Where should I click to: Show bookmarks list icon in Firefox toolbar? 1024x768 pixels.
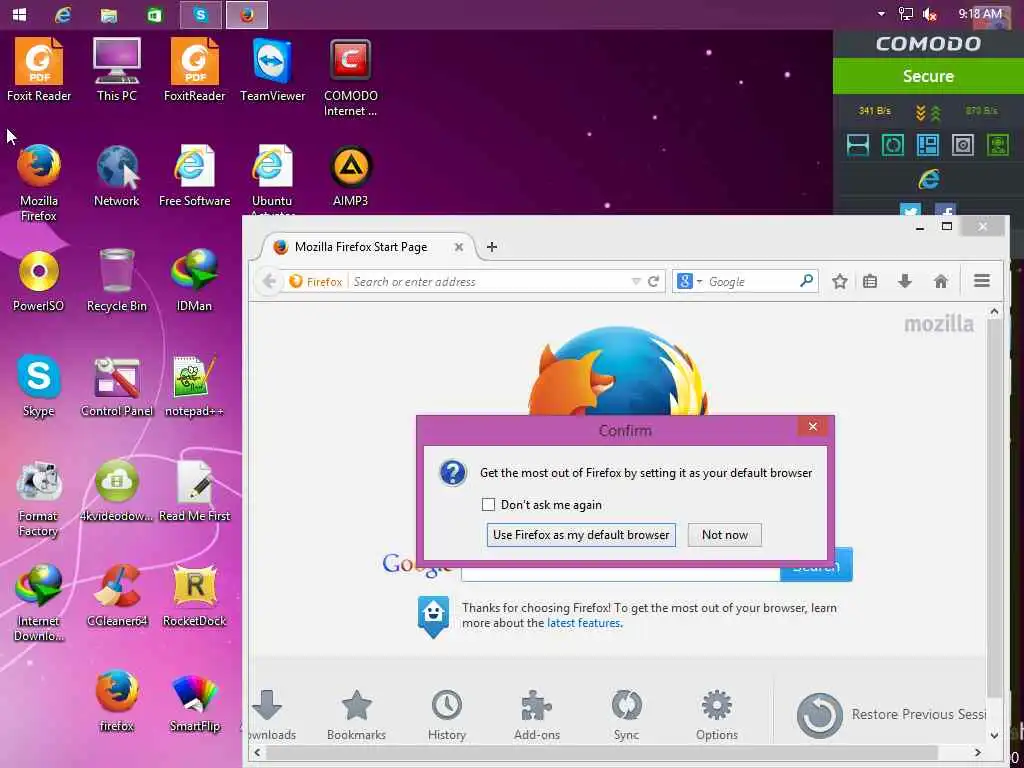tap(870, 281)
